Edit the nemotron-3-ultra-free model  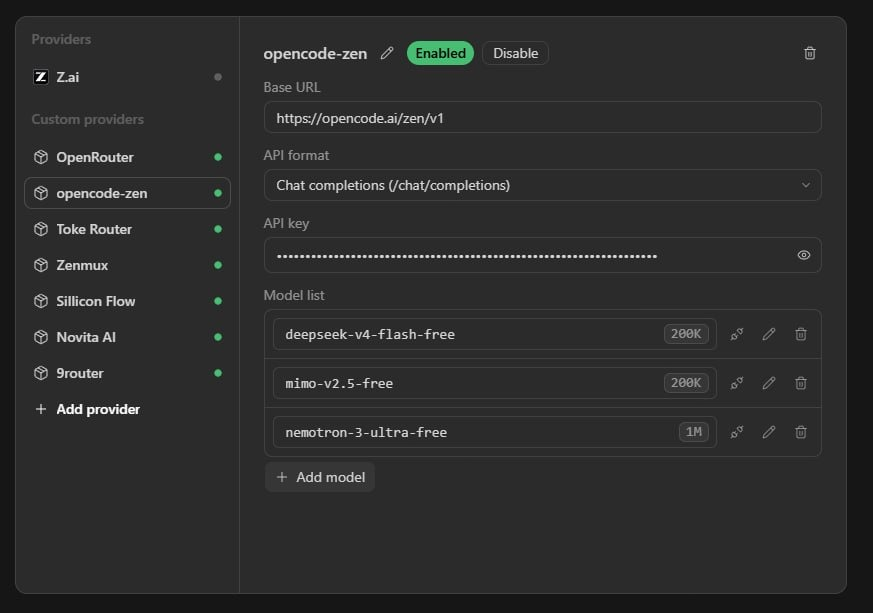[769, 432]
